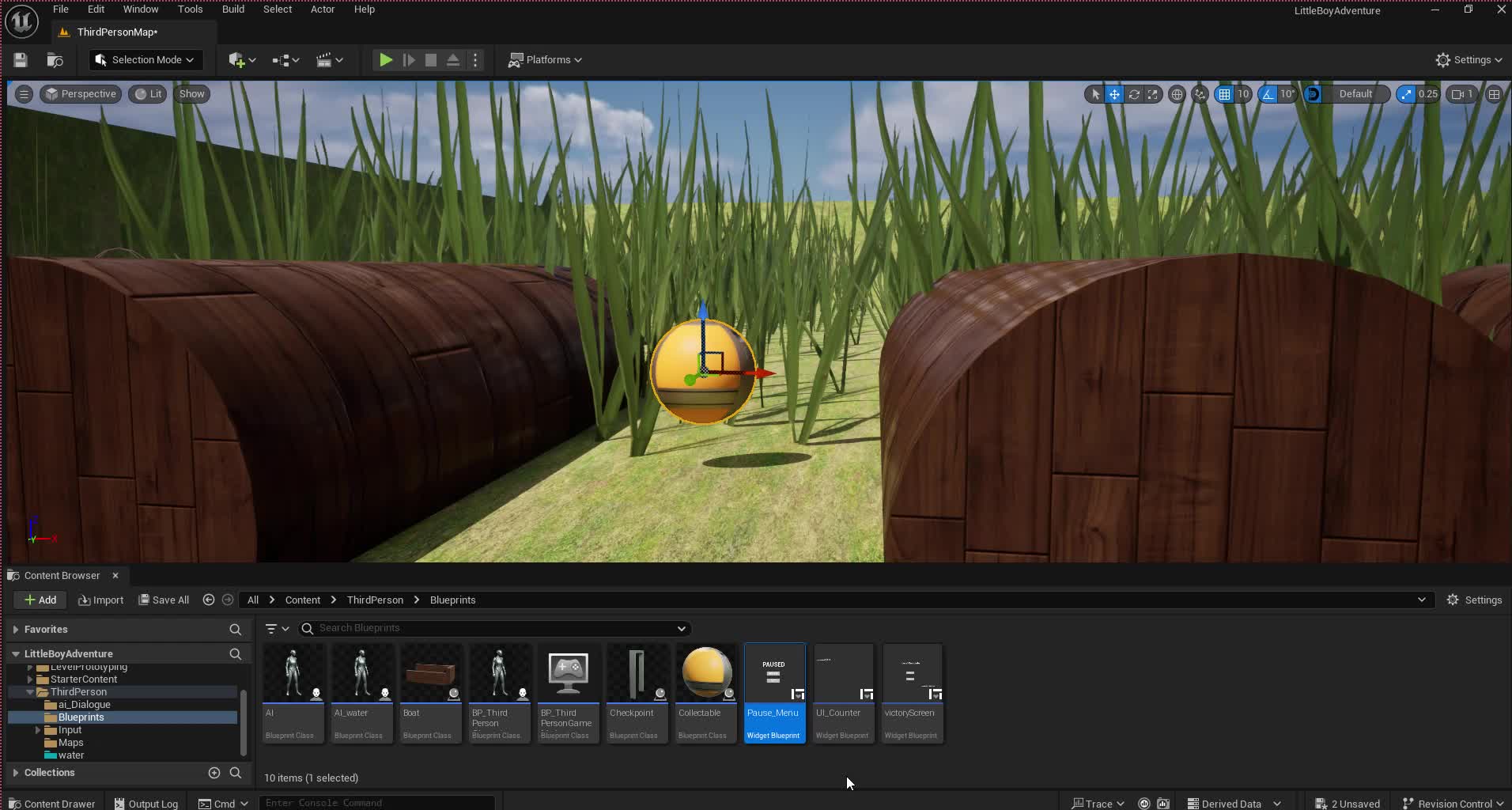Select the rotate gizmo tool
1512x810 pixels.
coord(1133,94)
